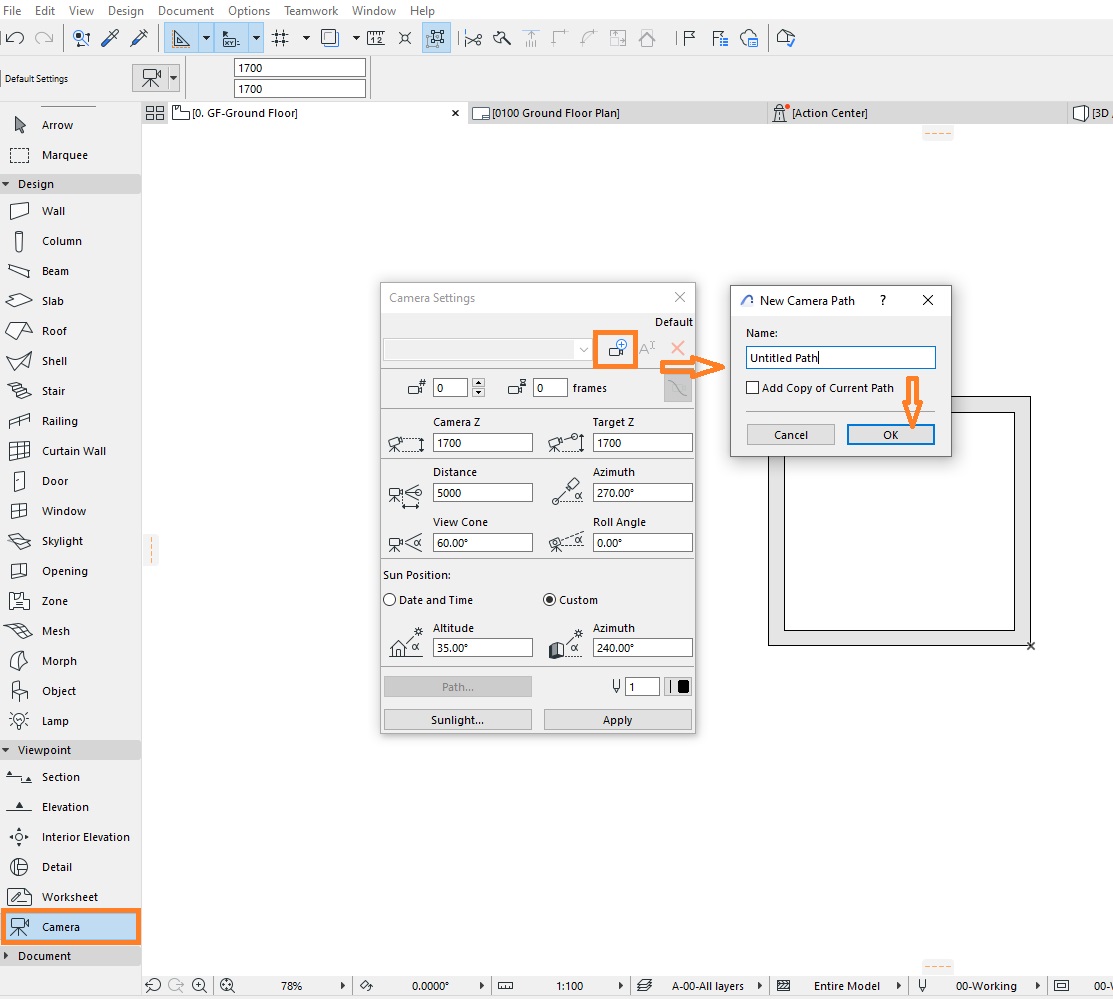Viewport: 1113px width, 999px height.
Task: Click the Name field showing Untitled Path
Action: 839,357
